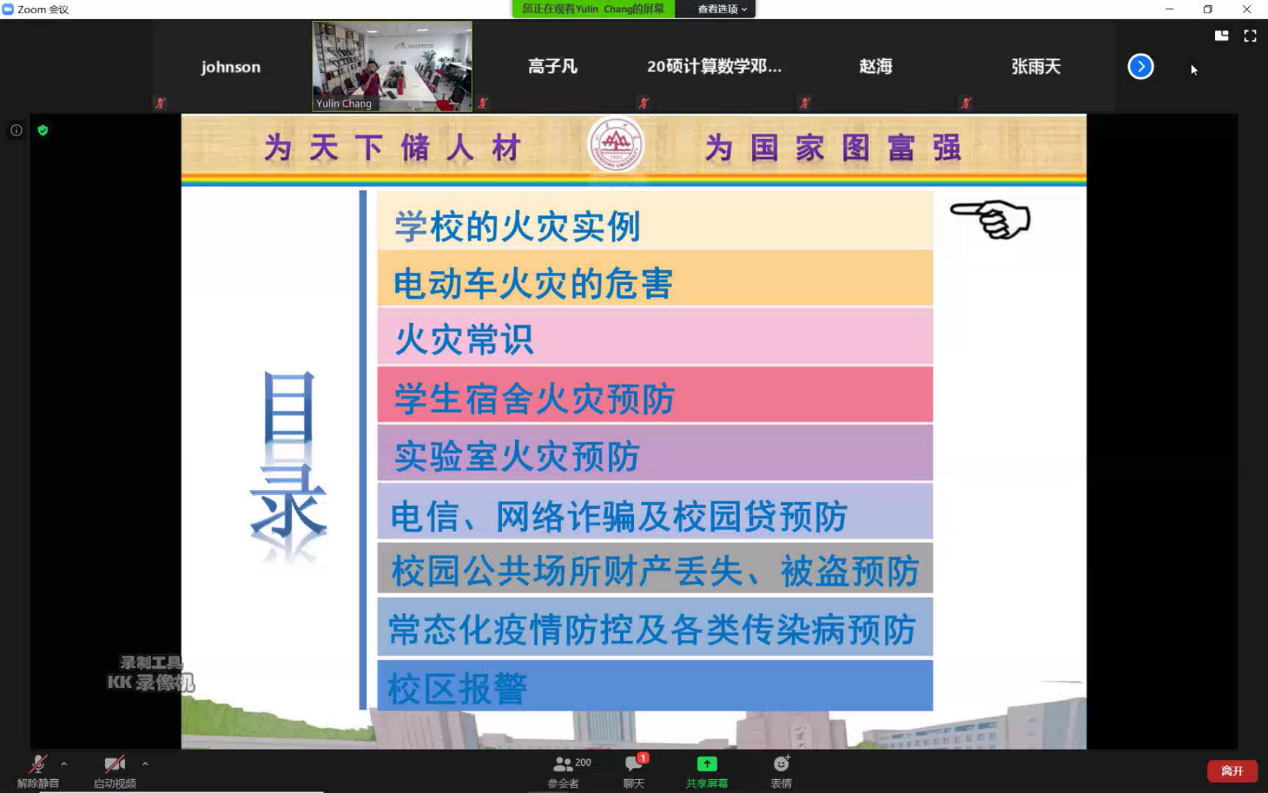Enter full screen mode

coord(1250,36)
